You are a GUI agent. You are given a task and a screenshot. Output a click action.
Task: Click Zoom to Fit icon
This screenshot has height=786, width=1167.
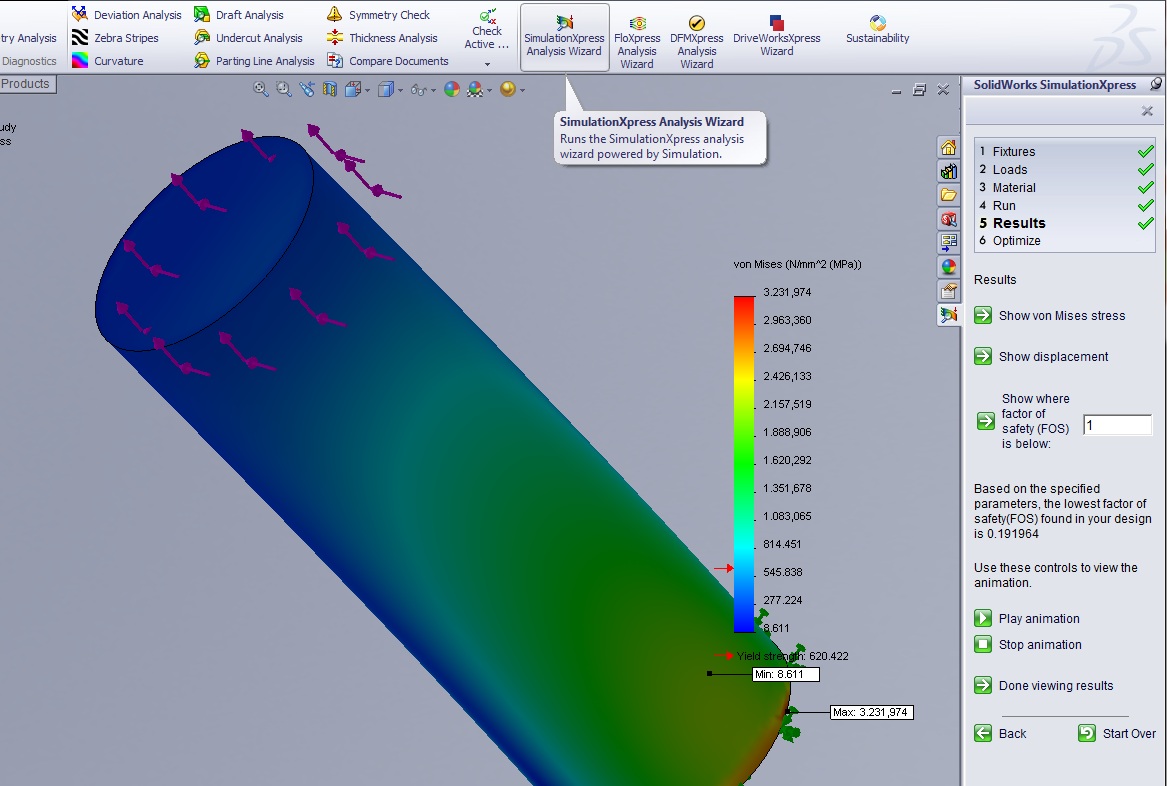(260, 89)
